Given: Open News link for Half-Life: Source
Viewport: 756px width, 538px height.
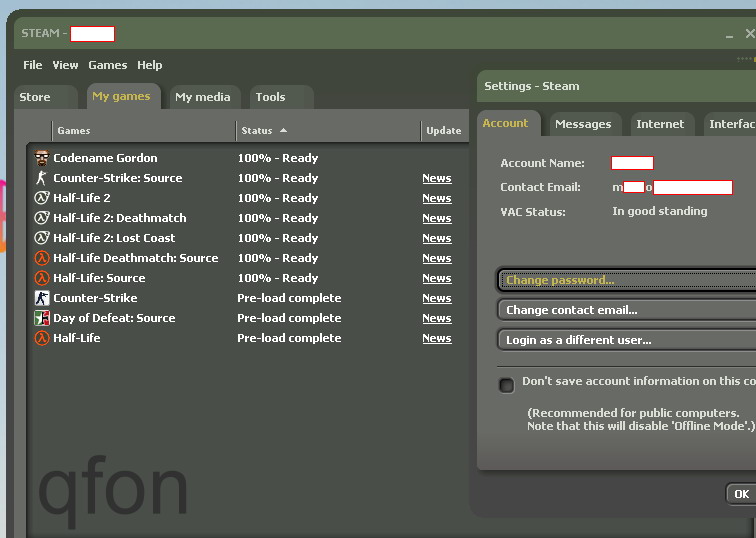Looking at the screenshot, I should (x=437, y=278).
